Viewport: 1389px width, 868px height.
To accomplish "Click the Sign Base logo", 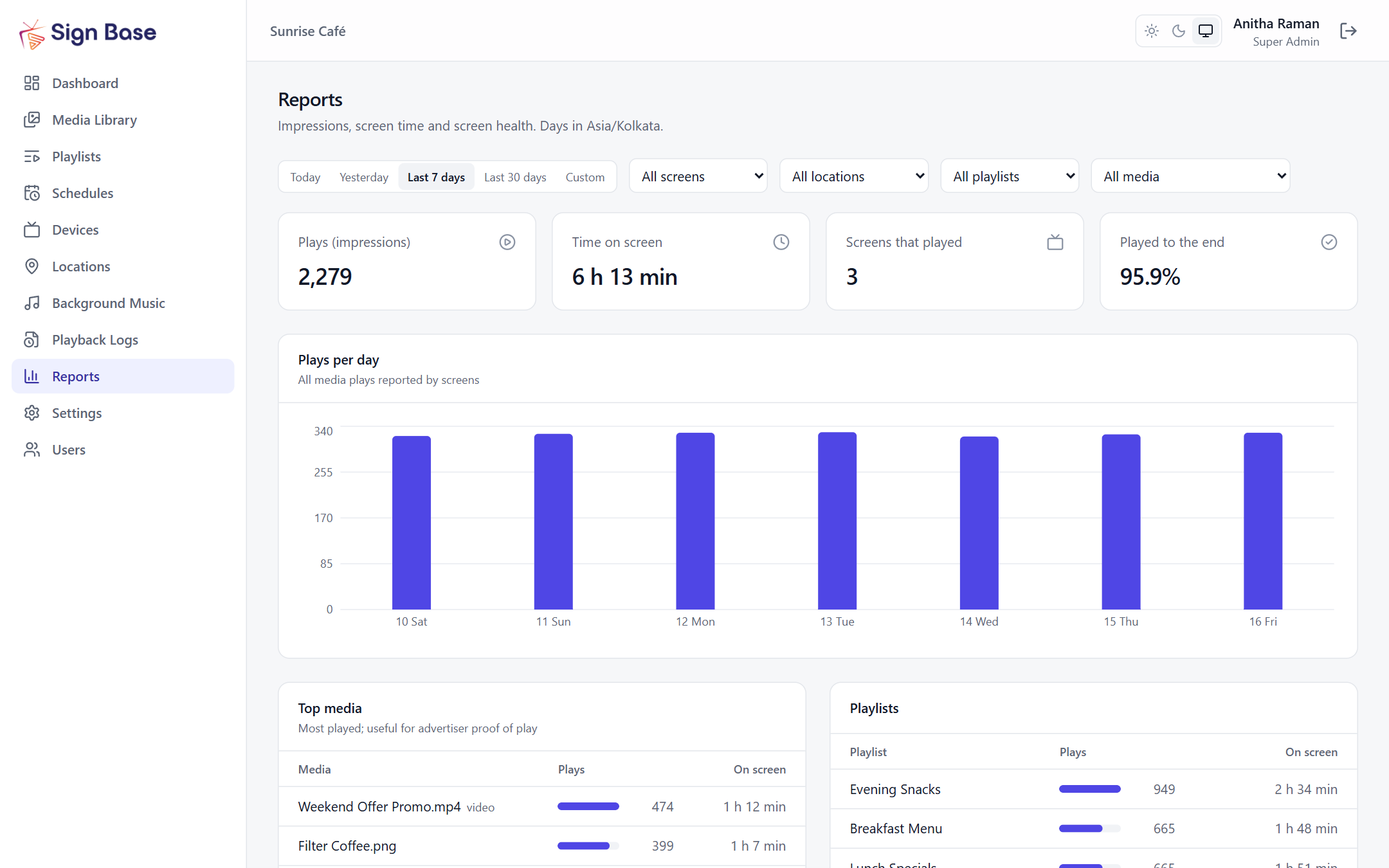I will pos(87,33).
